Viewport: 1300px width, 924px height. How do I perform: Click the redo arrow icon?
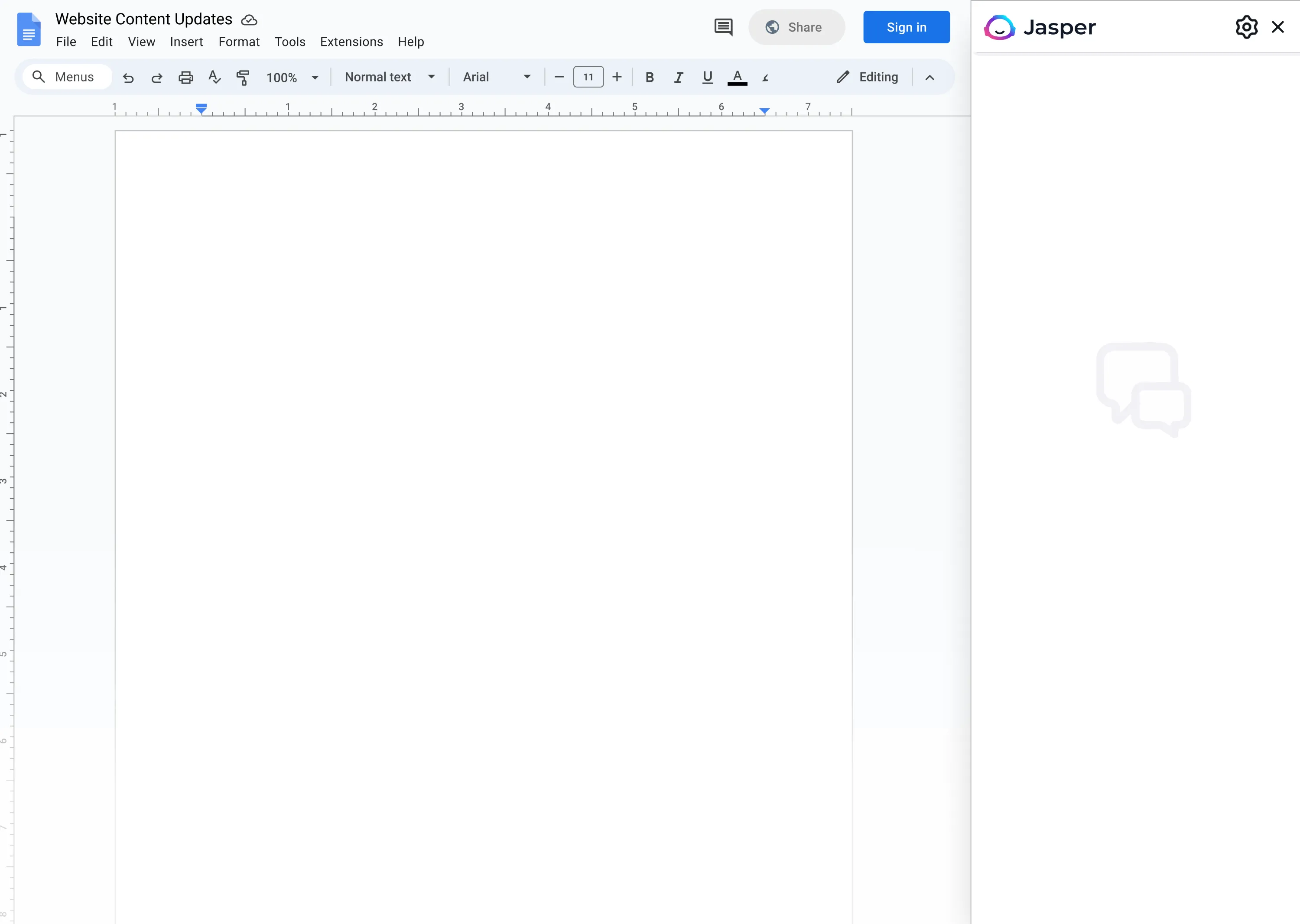pos(156,78)
